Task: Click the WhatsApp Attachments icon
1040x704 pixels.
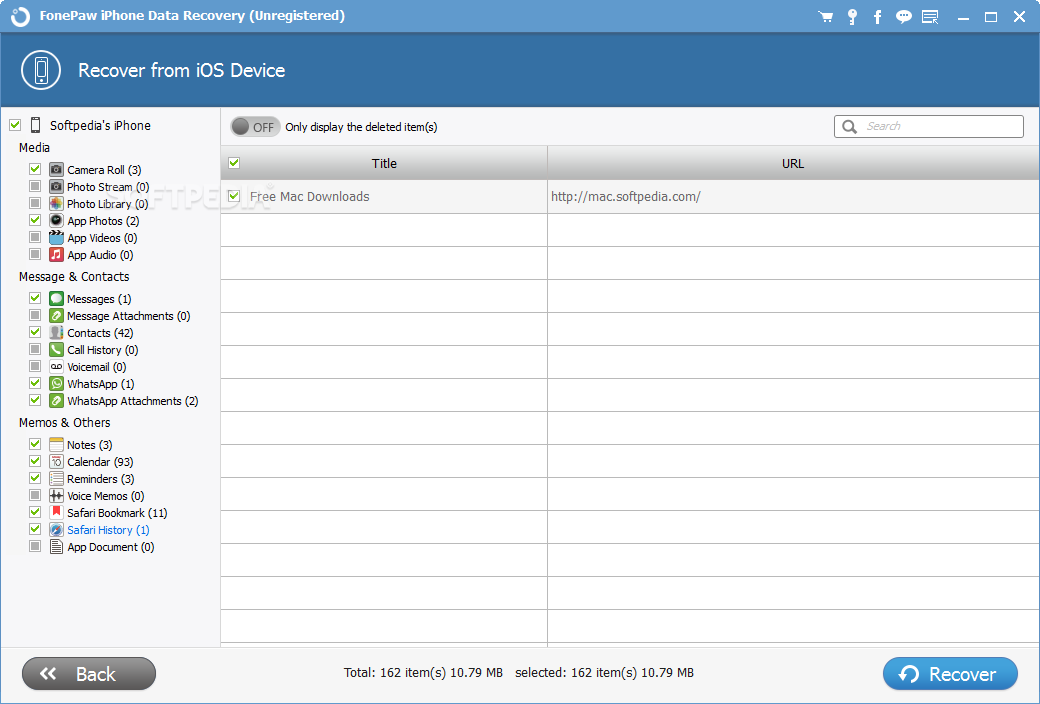Action: pyautogui.click(x=56, y=401)
